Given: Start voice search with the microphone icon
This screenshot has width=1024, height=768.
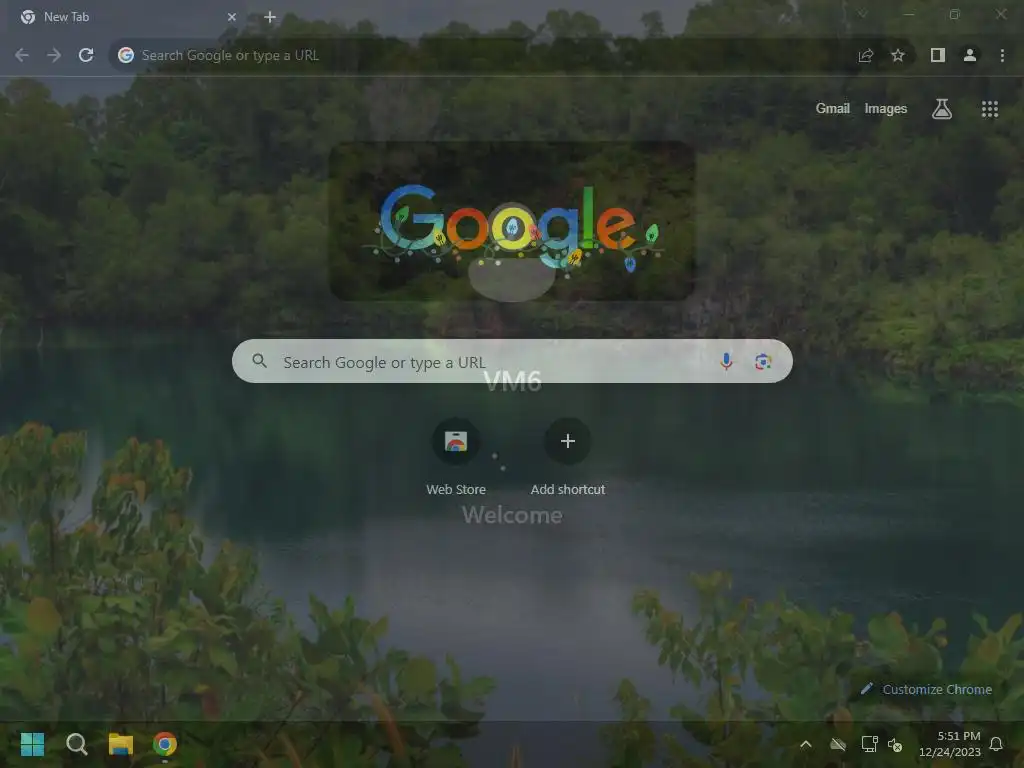Looking at the screenshot, I should (x=726, y=361).
